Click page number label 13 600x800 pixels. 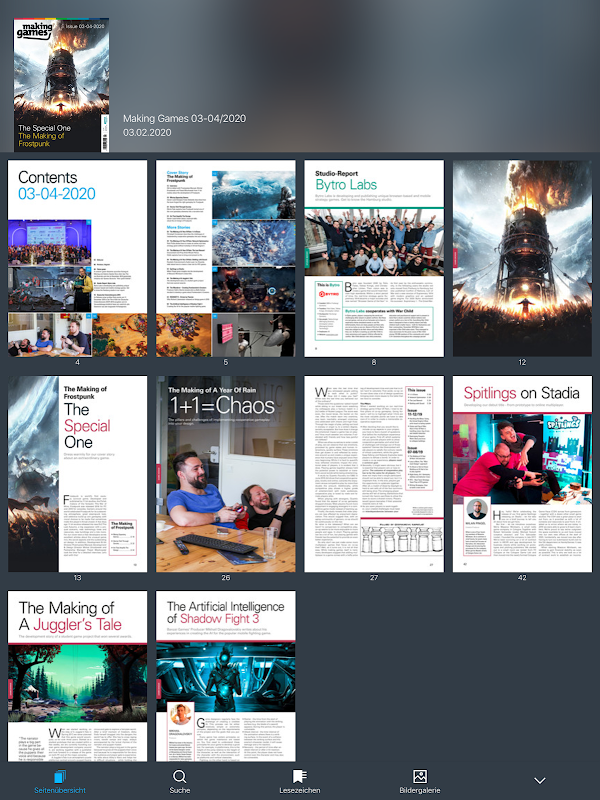coord(78,578)
